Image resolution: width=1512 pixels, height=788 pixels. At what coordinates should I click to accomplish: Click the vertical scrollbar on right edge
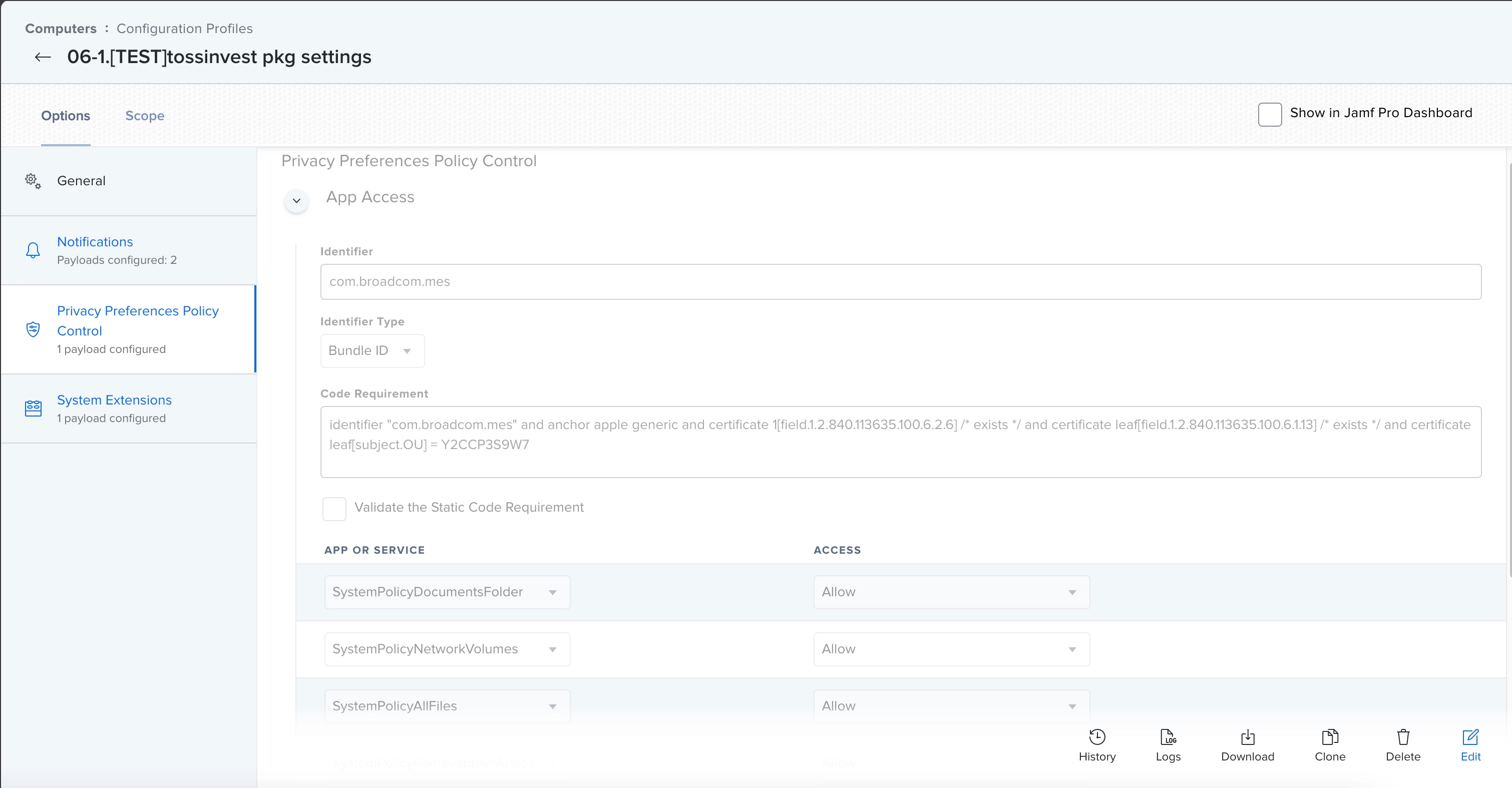(1509, 369)
